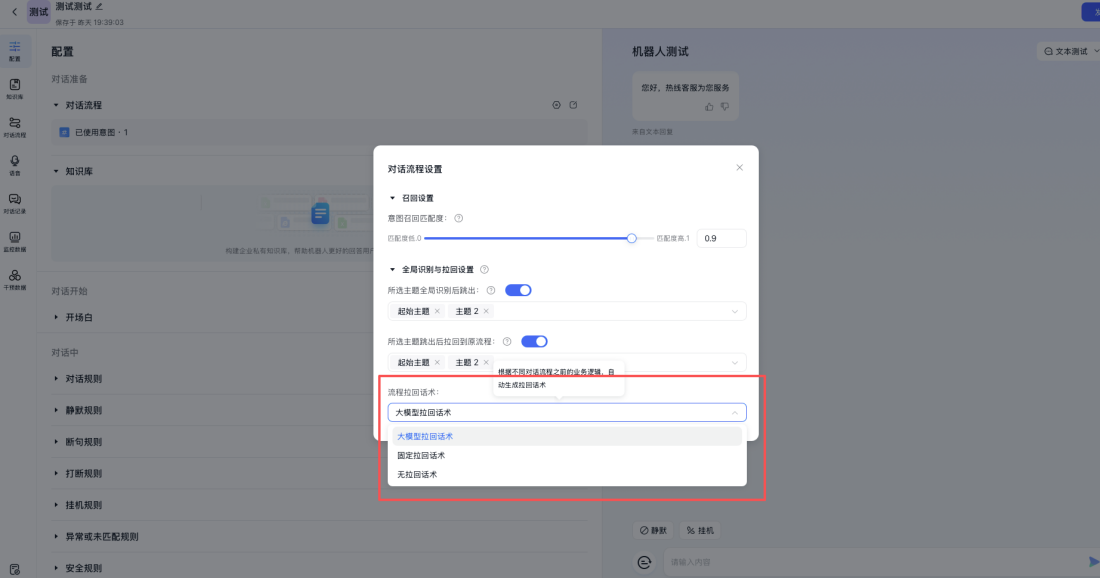Select 对话流程 in the left sidebar
Image resolution: width=1100 pixels, height=578 pixels.
coord(14,128)
